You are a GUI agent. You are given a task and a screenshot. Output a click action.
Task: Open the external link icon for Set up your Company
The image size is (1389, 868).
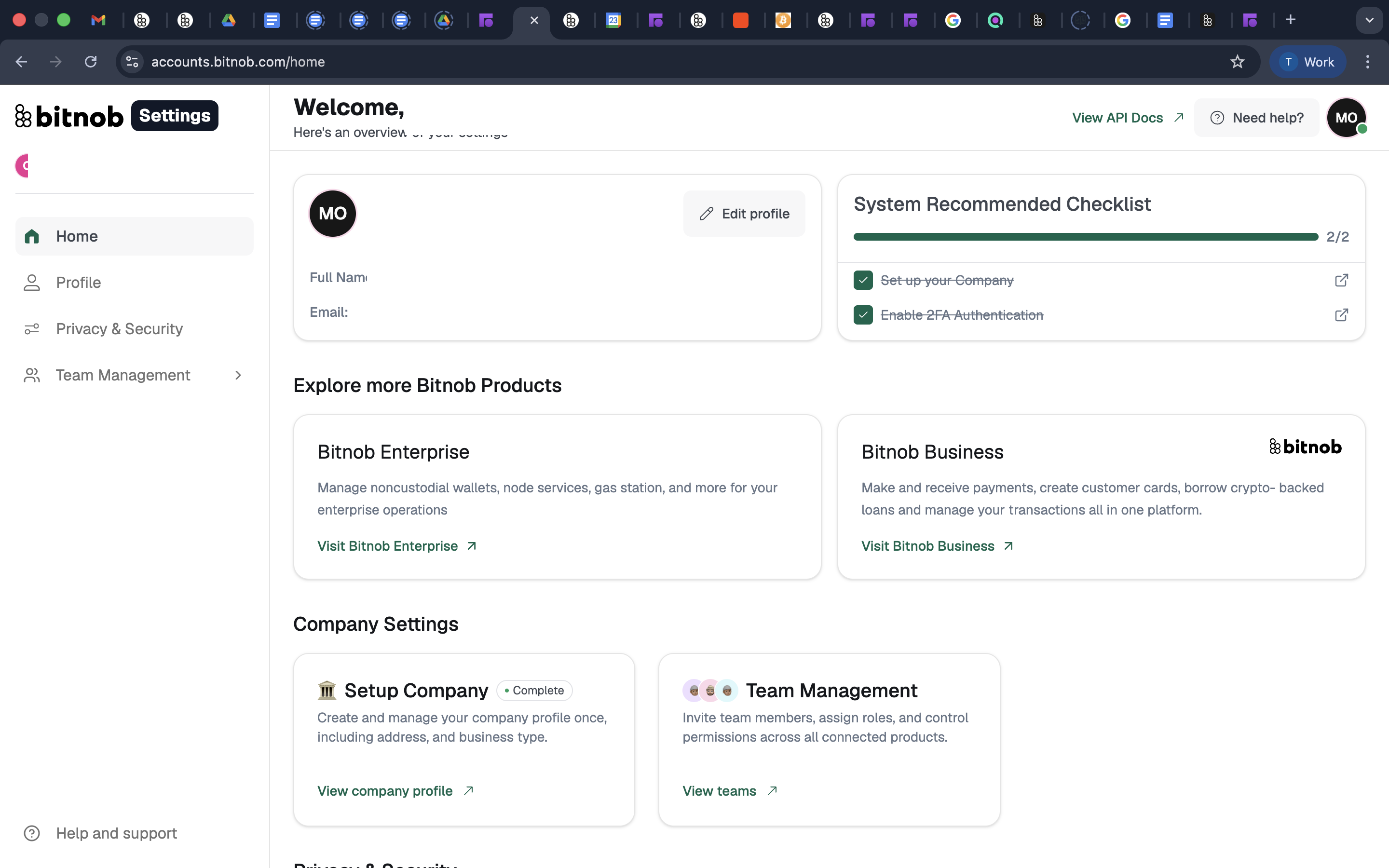pyautogui.click(x=1341, y=280)
